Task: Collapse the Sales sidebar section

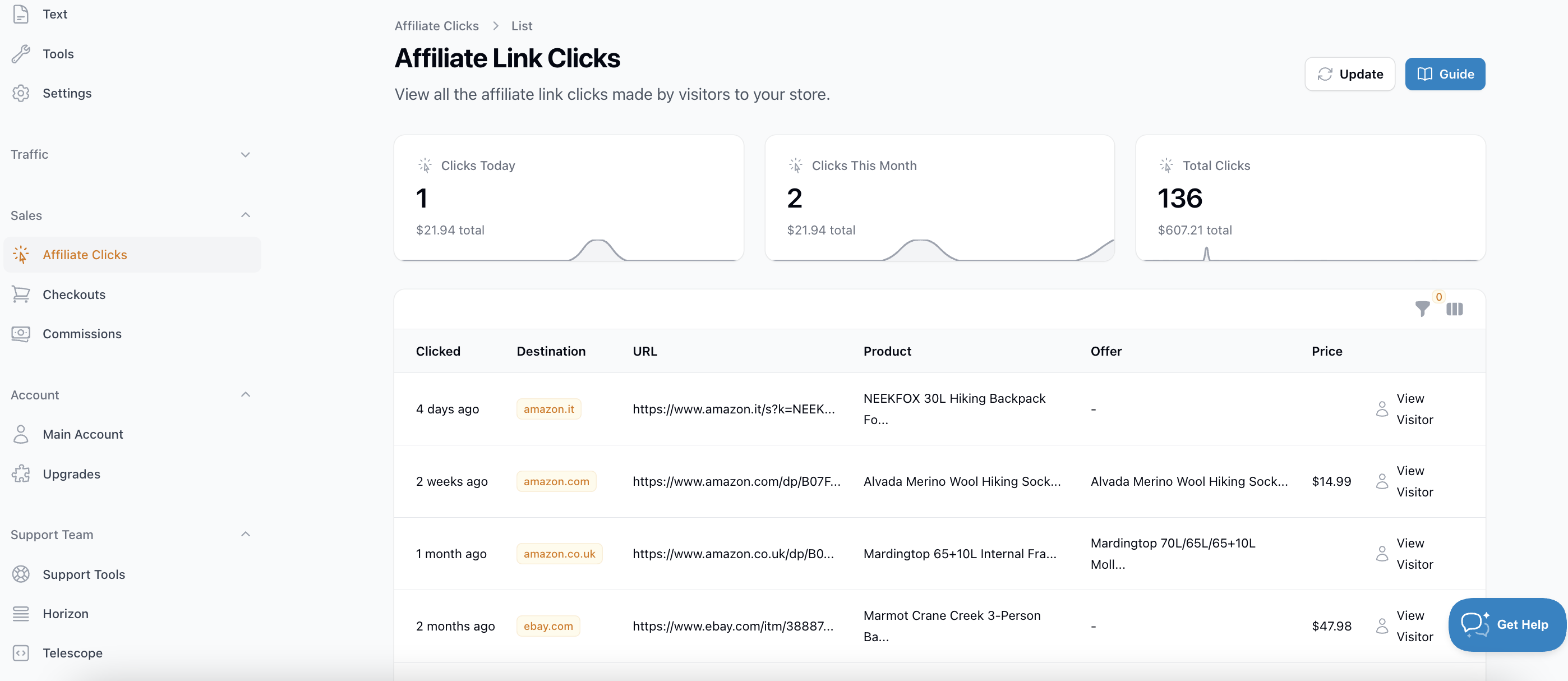Action: pyautogui.click(x=245, y=215)
